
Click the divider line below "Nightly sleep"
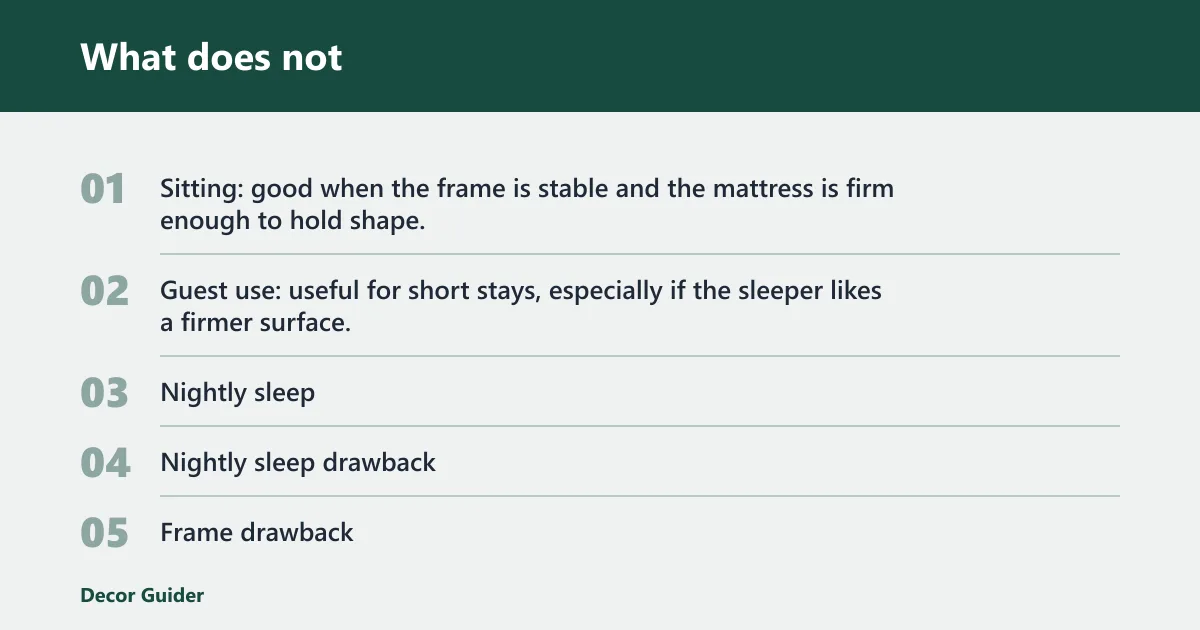coord(640,426)
